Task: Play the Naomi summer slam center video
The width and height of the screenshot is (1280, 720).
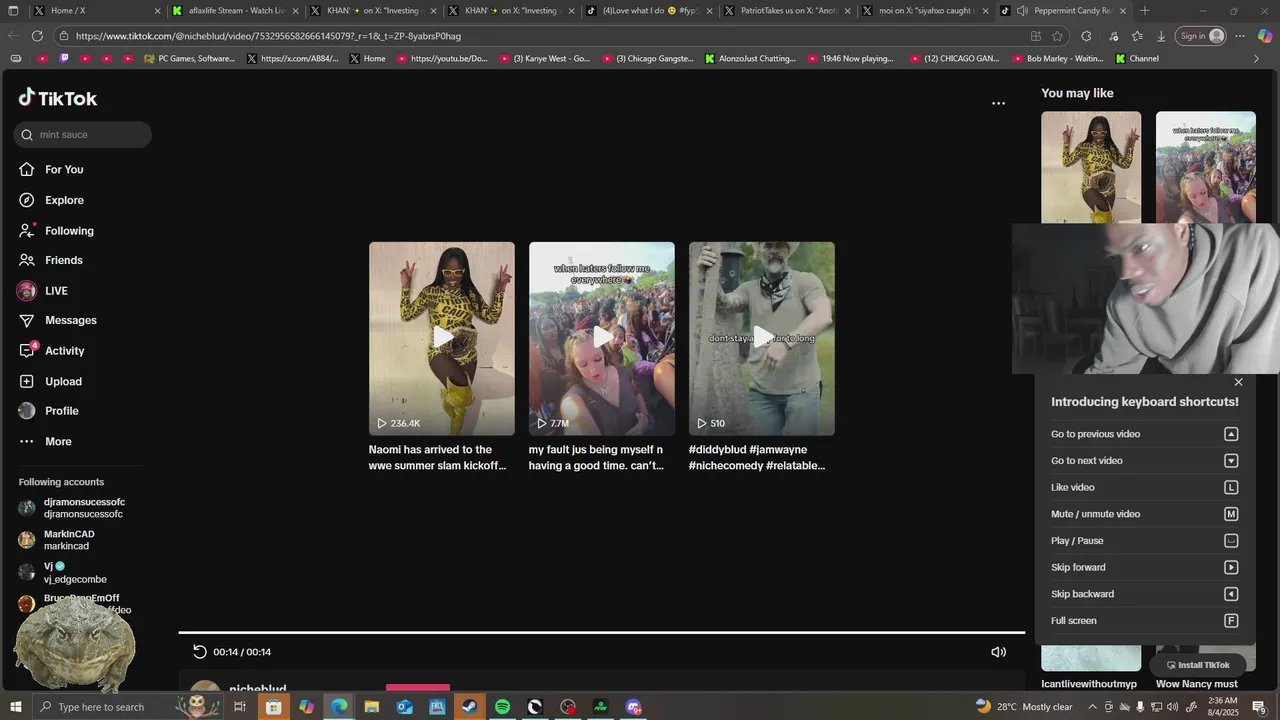Action: pyautogui.click(x=442, y=338)
